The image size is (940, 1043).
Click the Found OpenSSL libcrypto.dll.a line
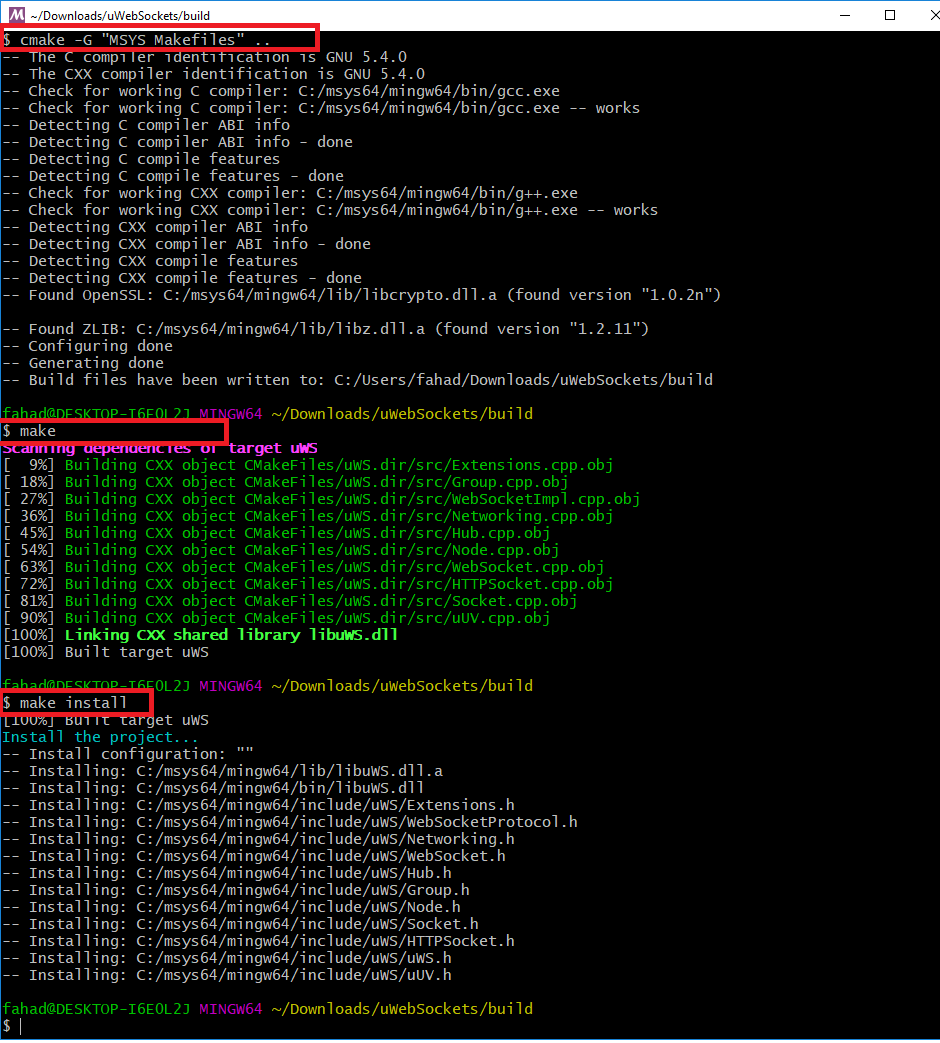click(361, 295)
